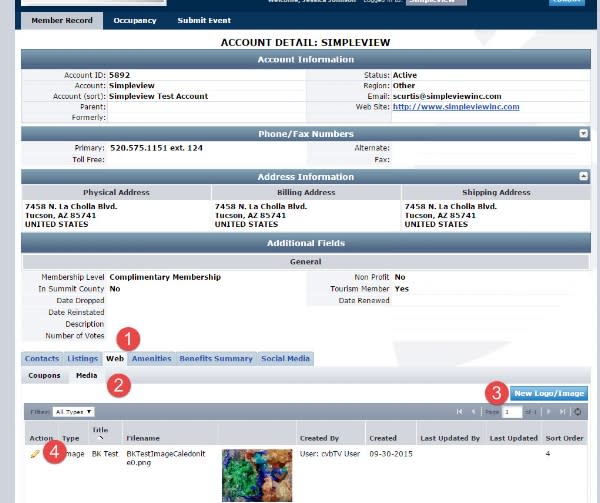Go to last page of media grid
This screenshot has width=600, height=503.
coord(562,412)
